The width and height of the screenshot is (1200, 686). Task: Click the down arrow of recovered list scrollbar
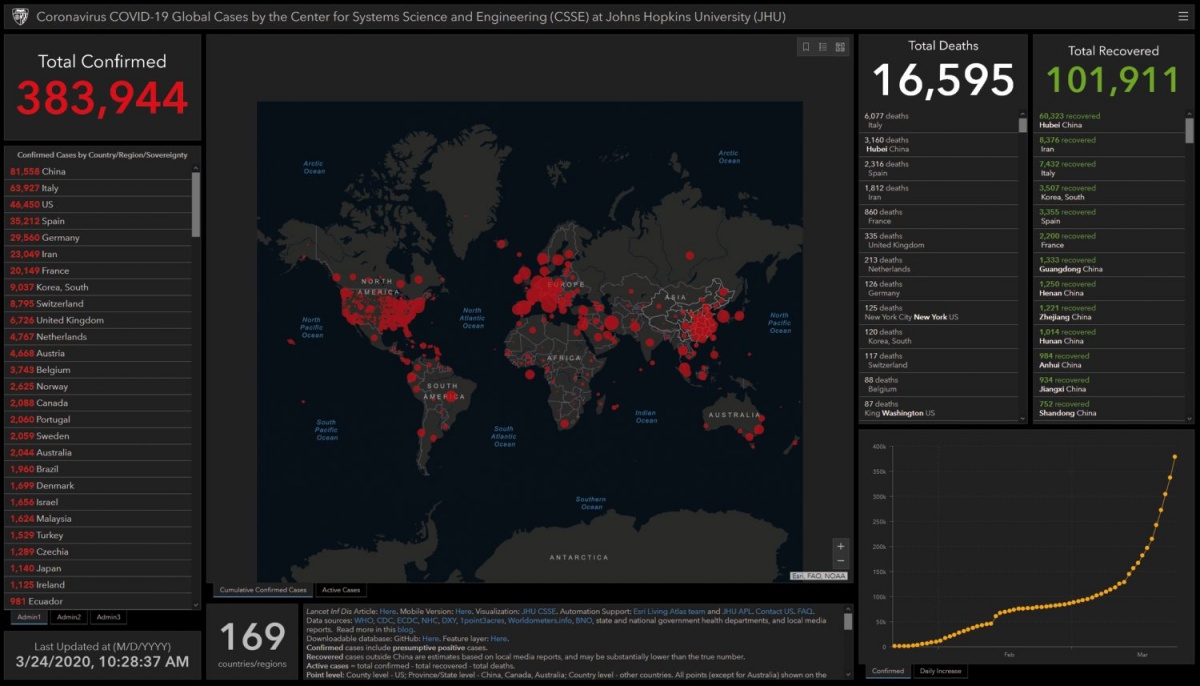click(1189, 417)
